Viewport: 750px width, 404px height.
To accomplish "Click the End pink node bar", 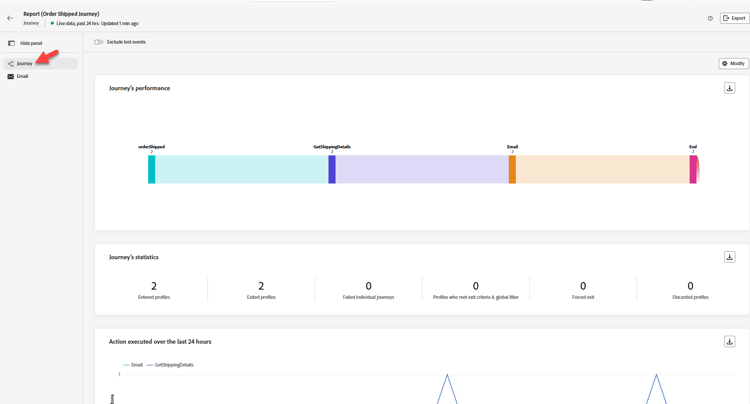I will point(693,169).
